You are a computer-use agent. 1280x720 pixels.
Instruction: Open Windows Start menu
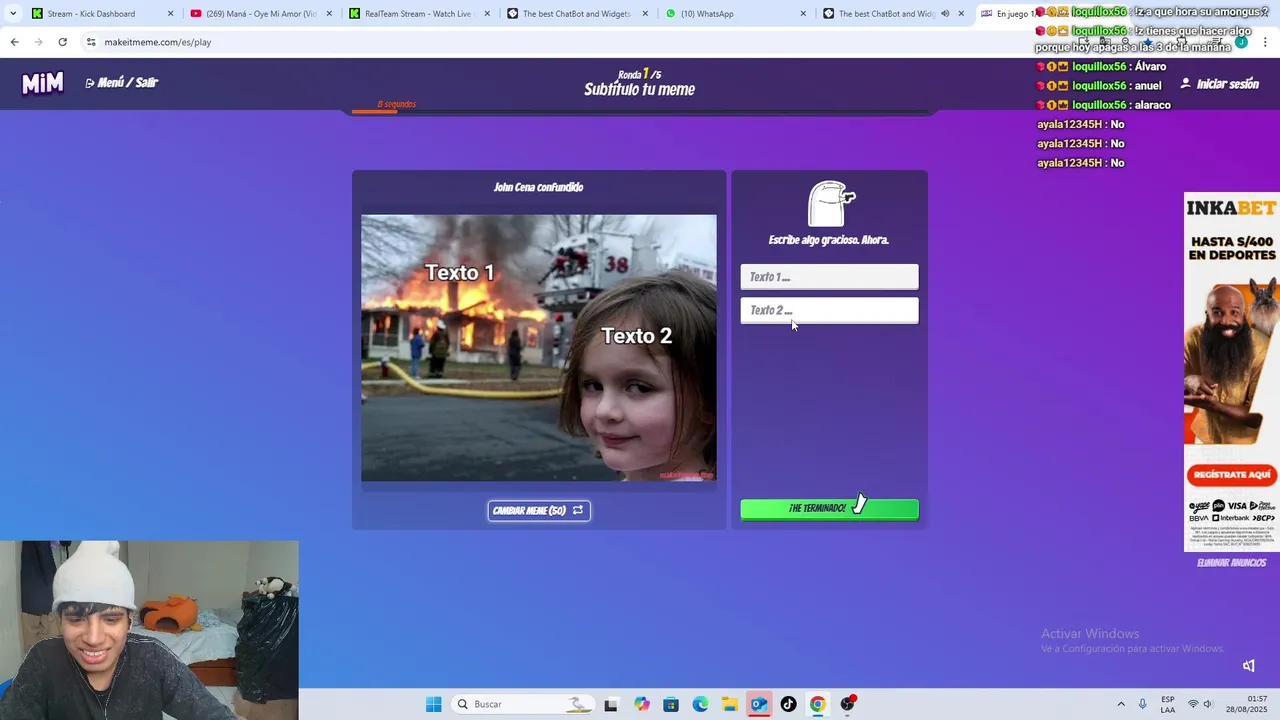click(433, 704)
